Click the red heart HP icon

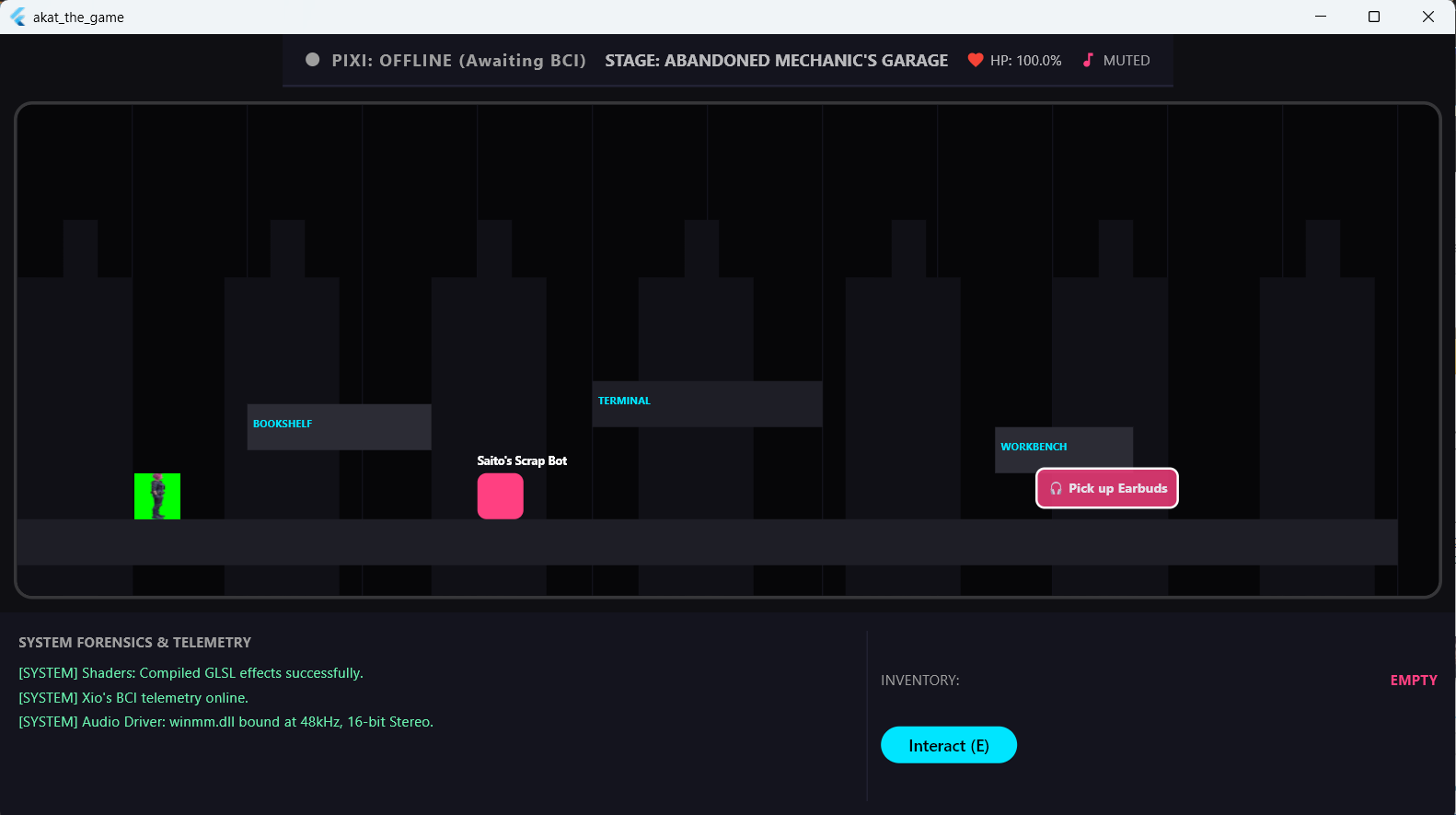976,60
